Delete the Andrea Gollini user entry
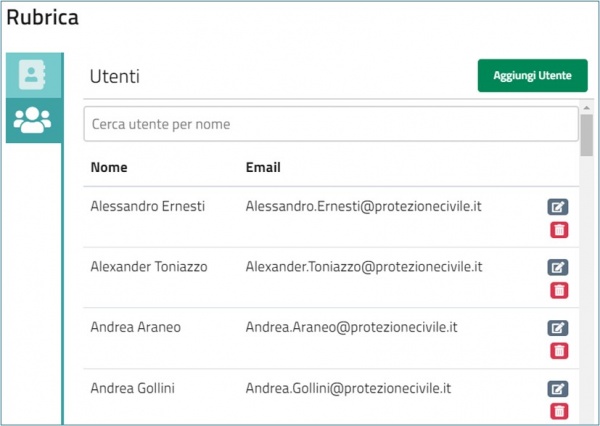 (559, 411)
